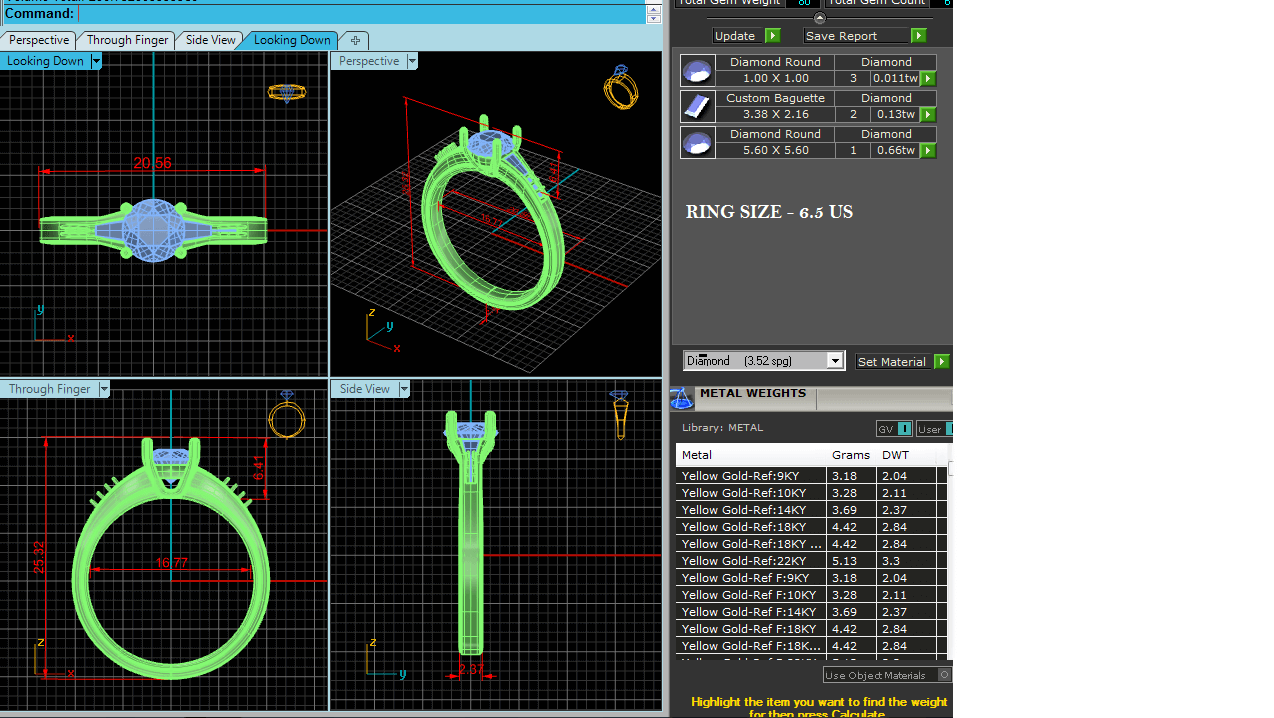Click the 0.66tw weight cell
The height and width of the screenshot is (718, 1274).
(x=895, y=151)
